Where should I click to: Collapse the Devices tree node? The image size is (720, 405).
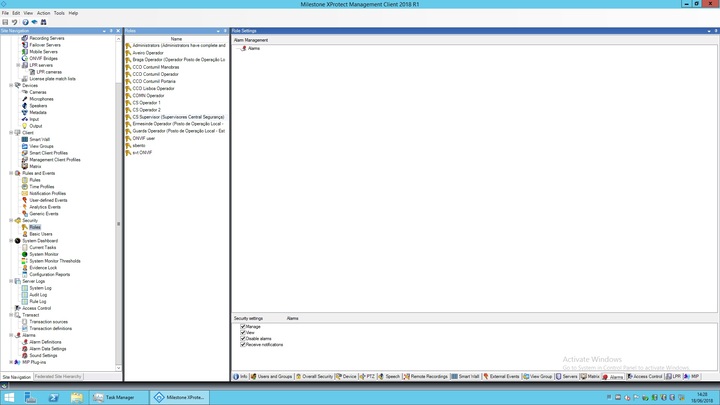click(11, 86)
